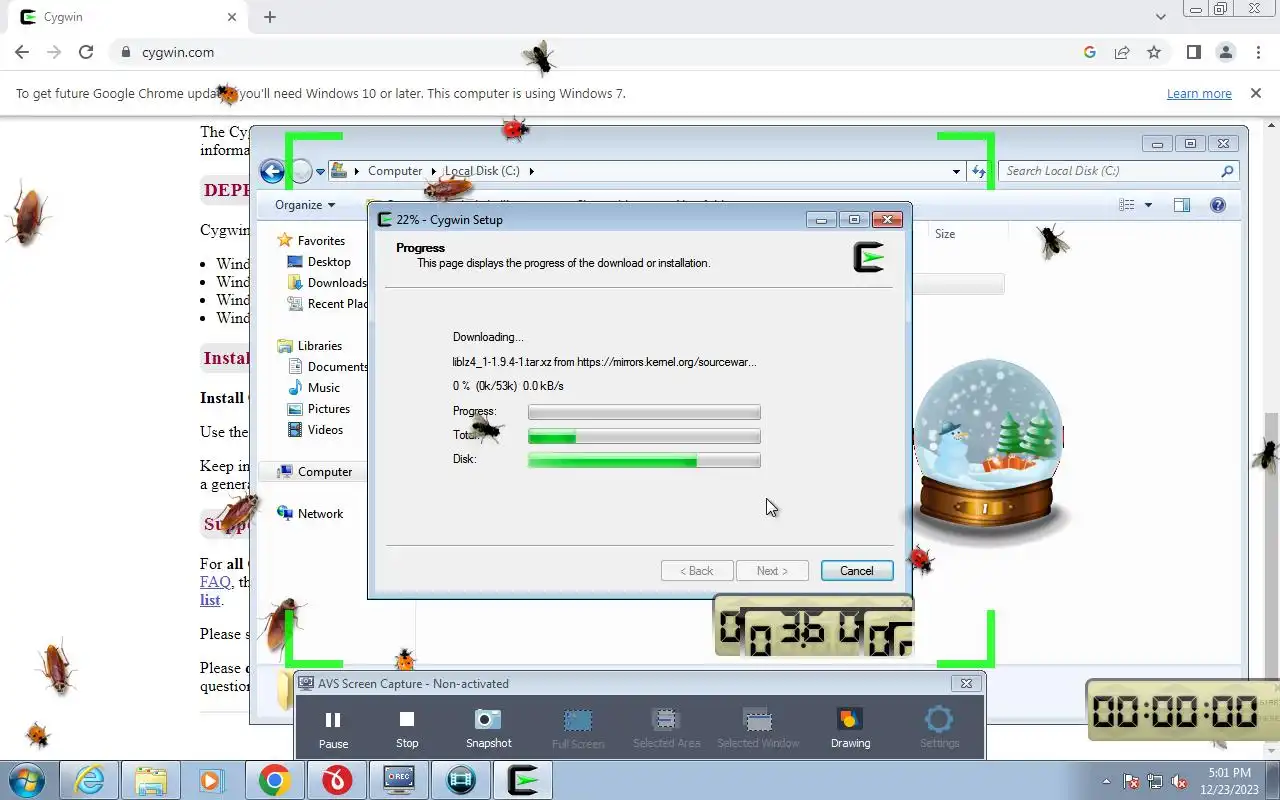
Task: Choose Selected Window capture mode
Action: [758, 729]
